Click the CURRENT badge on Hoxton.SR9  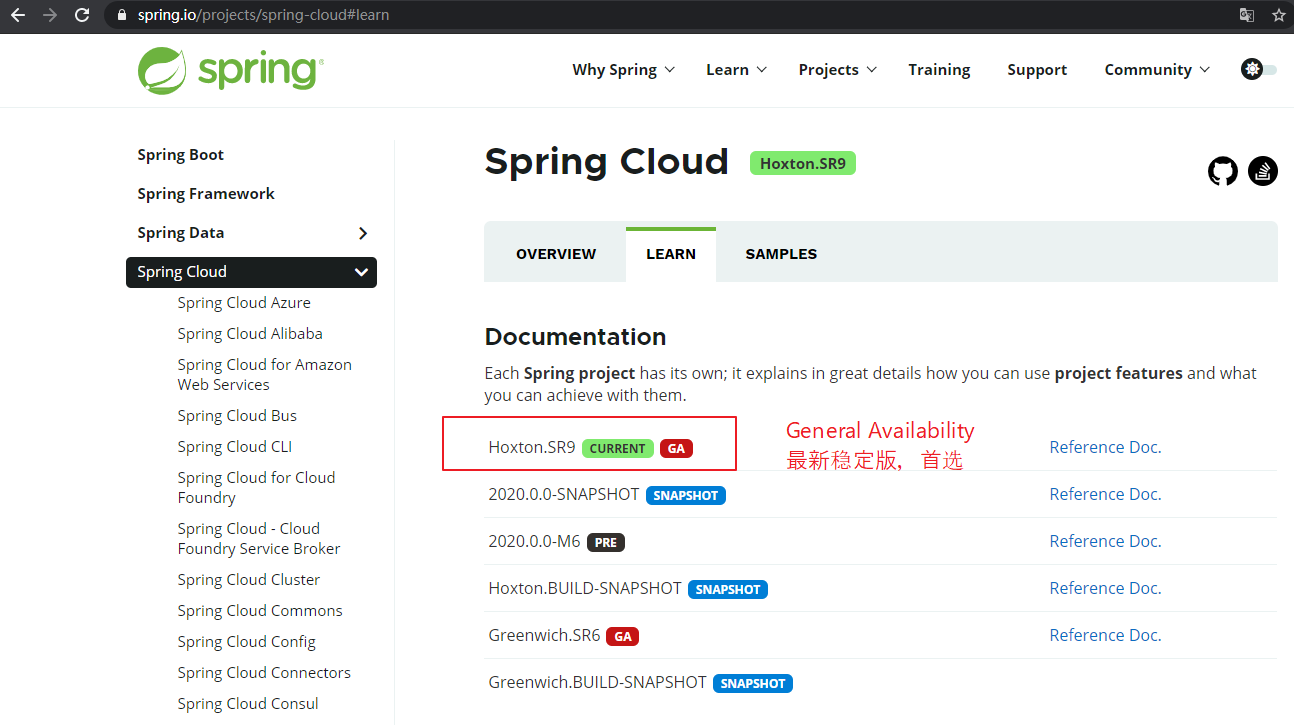(617, 448)
